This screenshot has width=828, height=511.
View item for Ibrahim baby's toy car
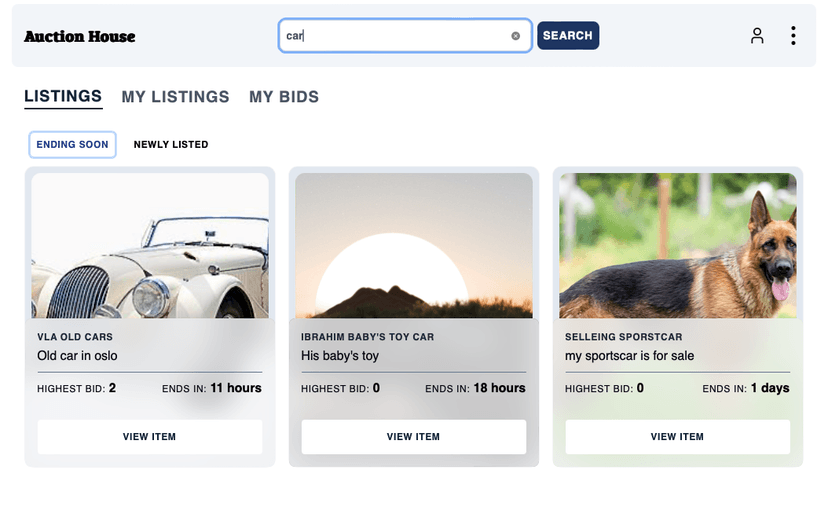(413, 437)
